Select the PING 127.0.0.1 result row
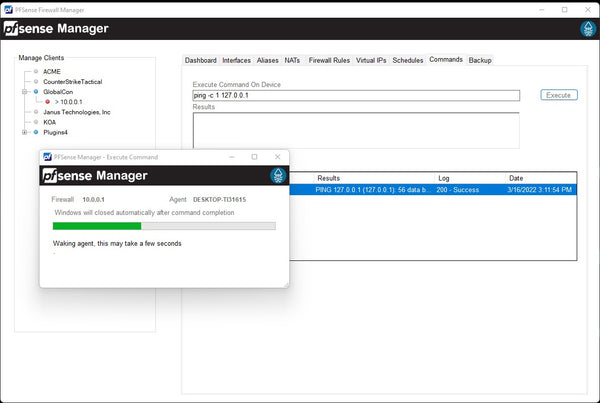Screen dimensions: 600x403 (432, 189)
